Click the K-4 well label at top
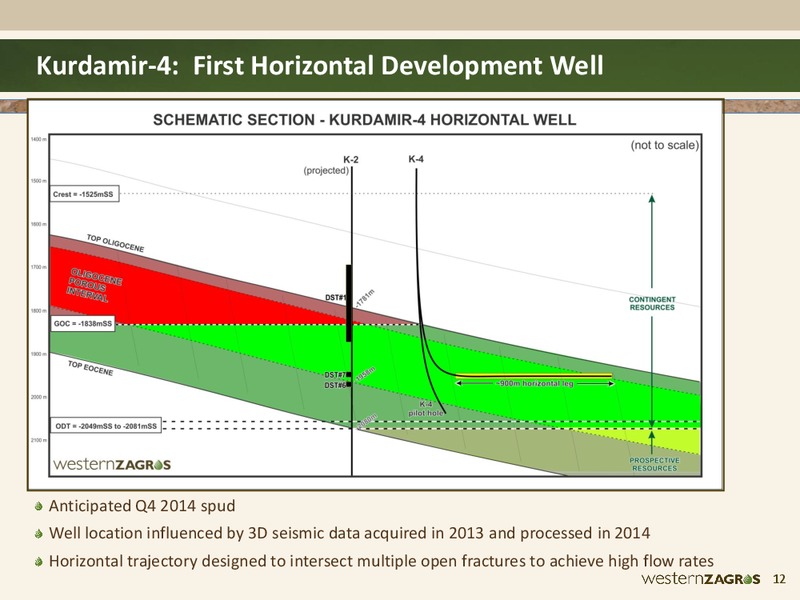Viewport: 800px width, 600px height. click(x=416, y=159)
